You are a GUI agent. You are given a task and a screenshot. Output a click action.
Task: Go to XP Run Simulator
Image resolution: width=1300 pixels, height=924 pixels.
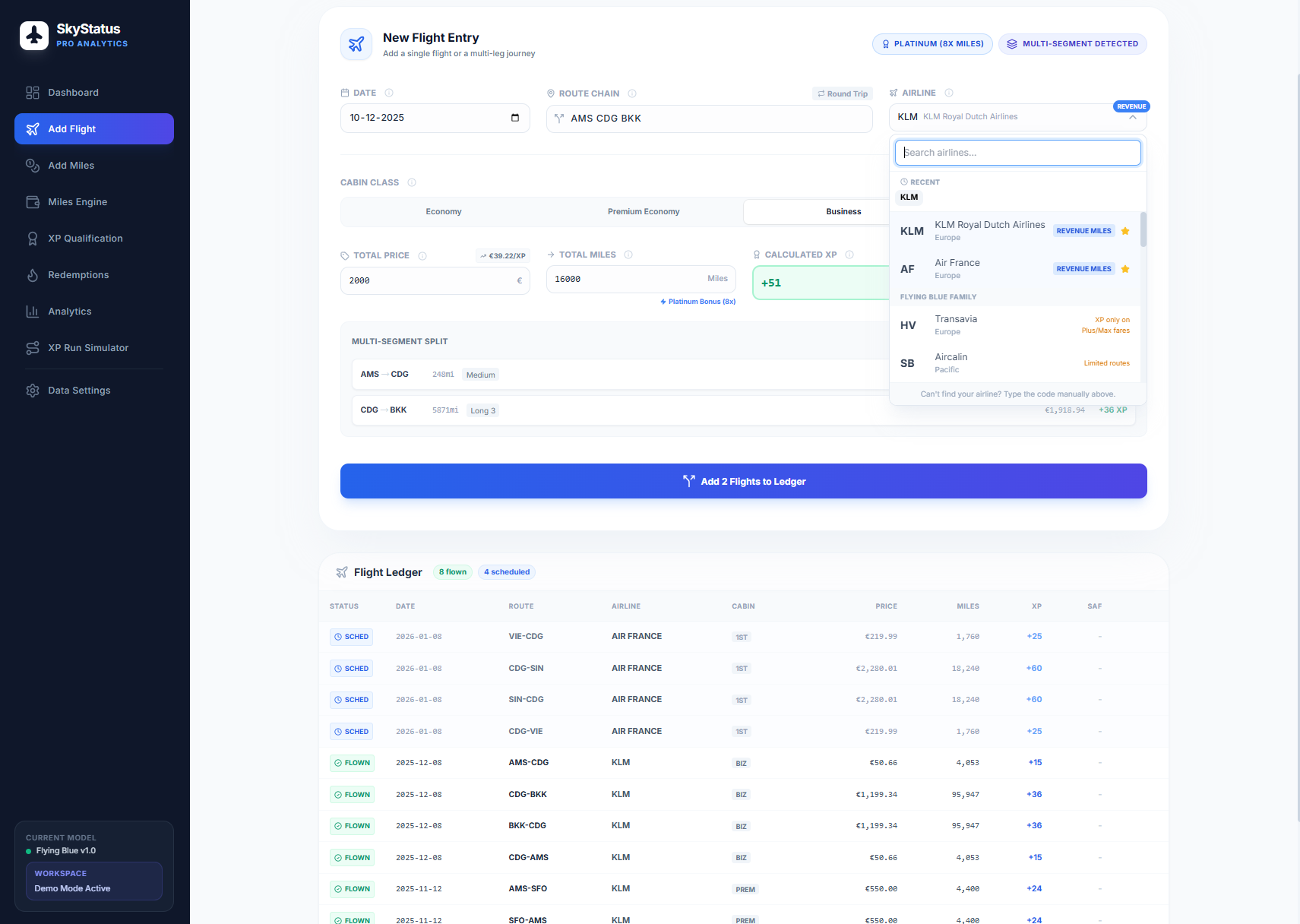(x=88, y=348)
